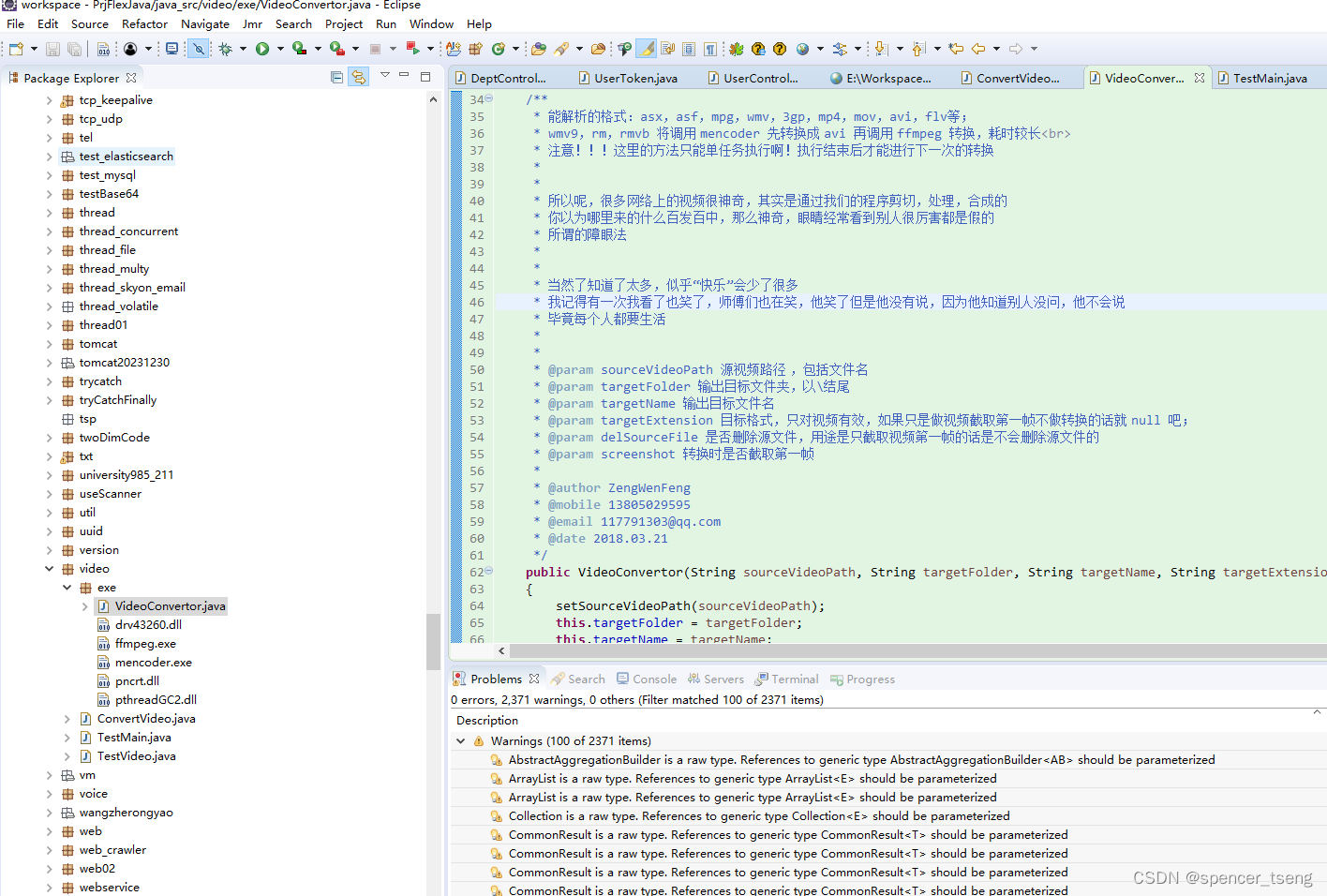1327x896 pixels.
Task: Collapse the exe folder in Package Explorer
Action: click(x=65, y=587)
